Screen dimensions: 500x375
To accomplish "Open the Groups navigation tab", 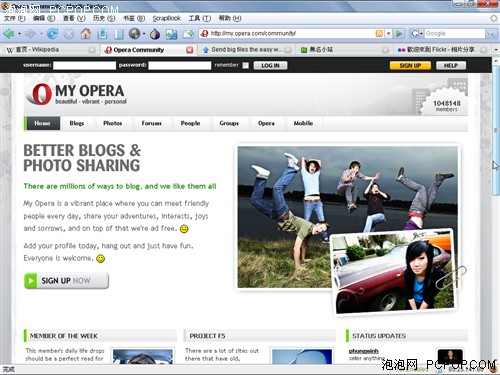I will [x=229, y=123].
